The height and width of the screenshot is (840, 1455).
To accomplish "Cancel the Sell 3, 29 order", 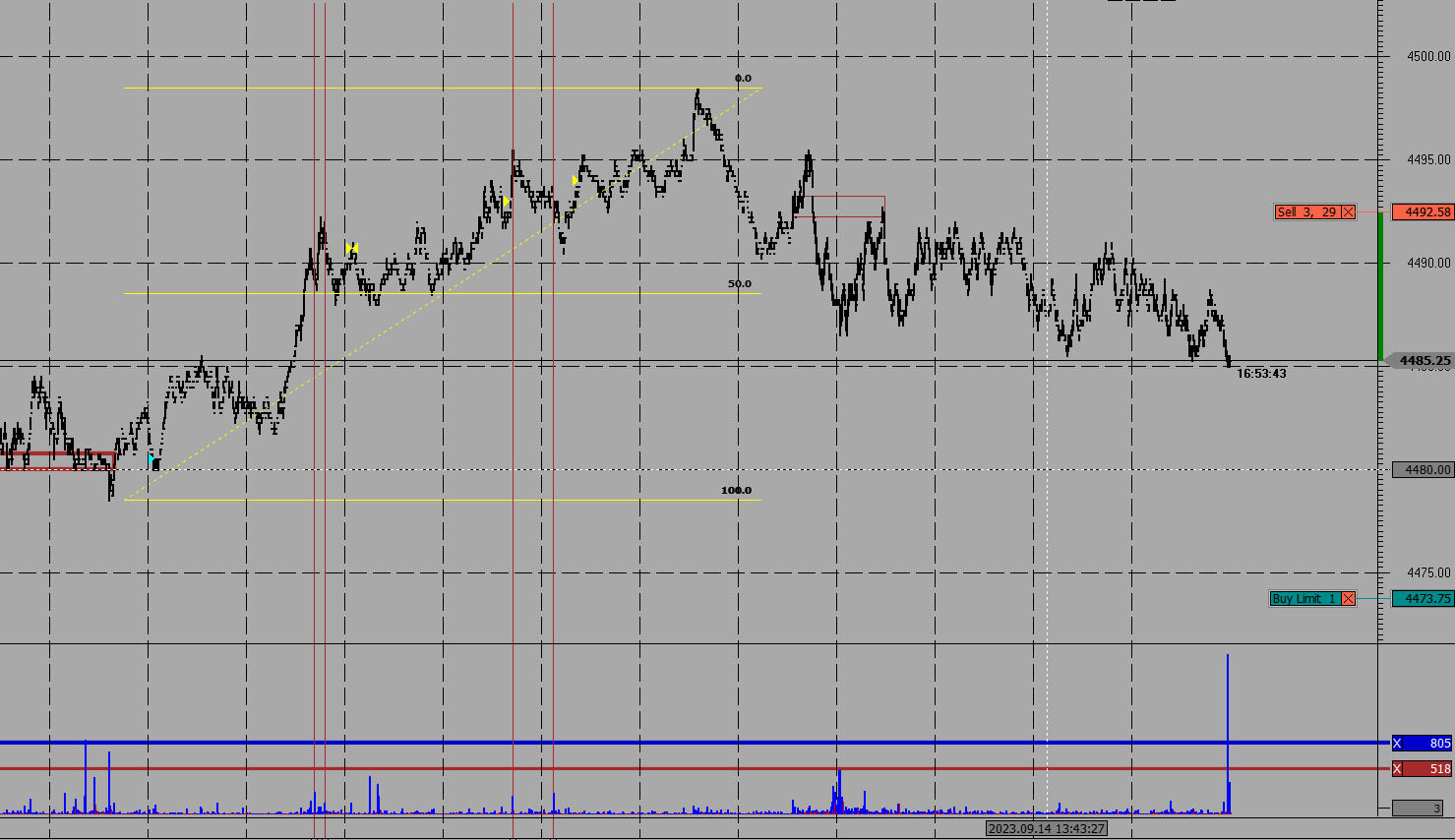I will (x=1348, y=212).
